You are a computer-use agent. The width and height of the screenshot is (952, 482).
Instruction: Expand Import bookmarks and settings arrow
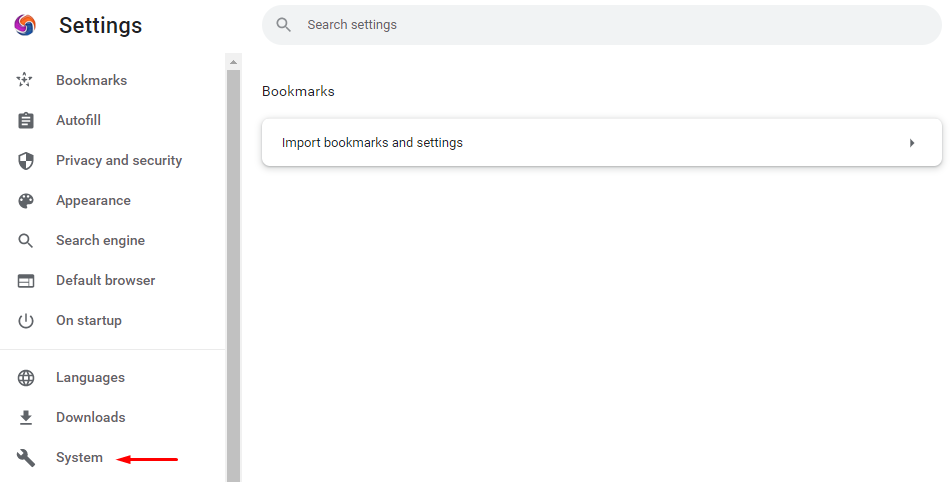tap(912, 143)
